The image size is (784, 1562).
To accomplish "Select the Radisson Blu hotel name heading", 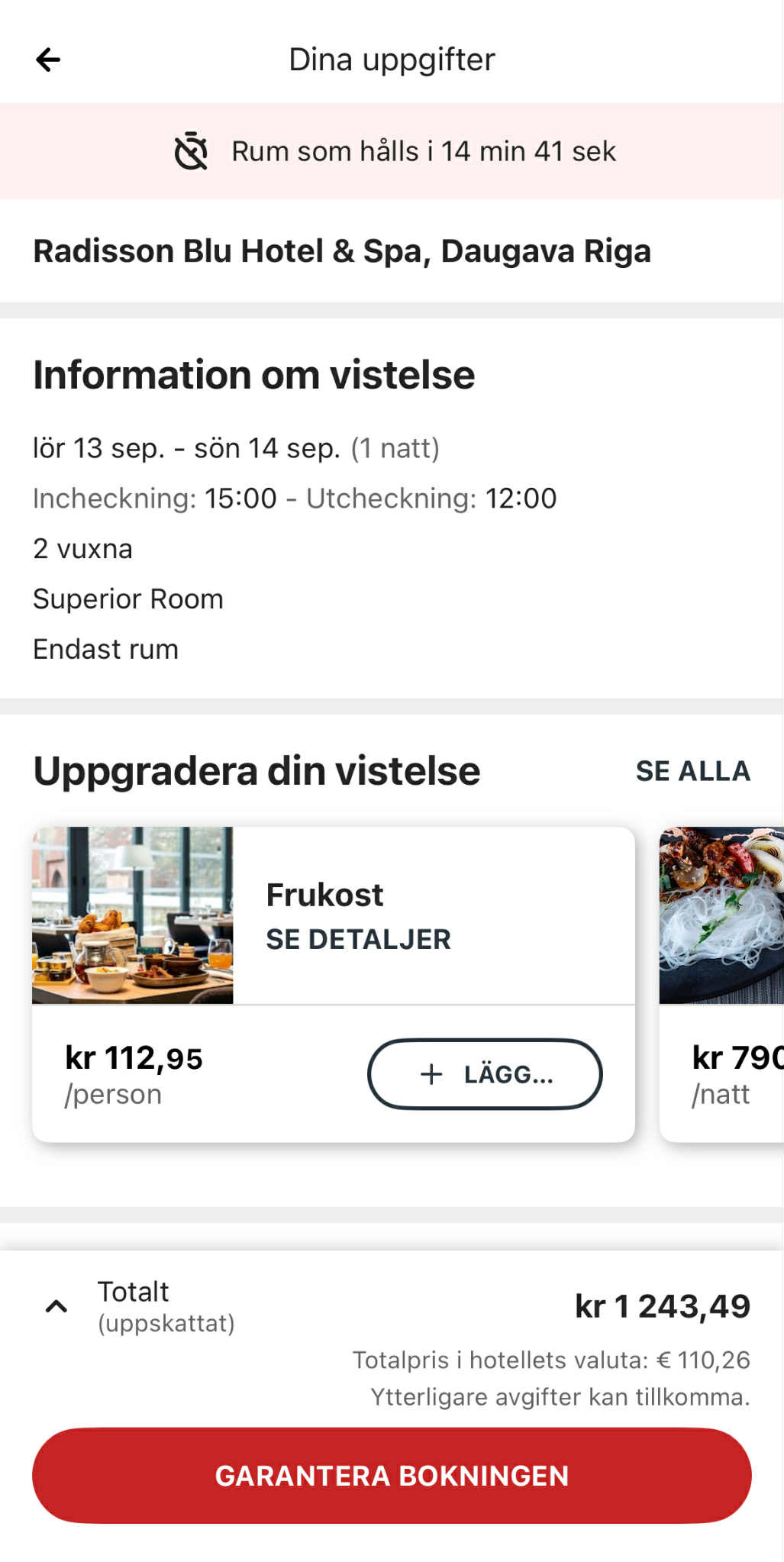I will pyautogui.click(x=342, y=251).
